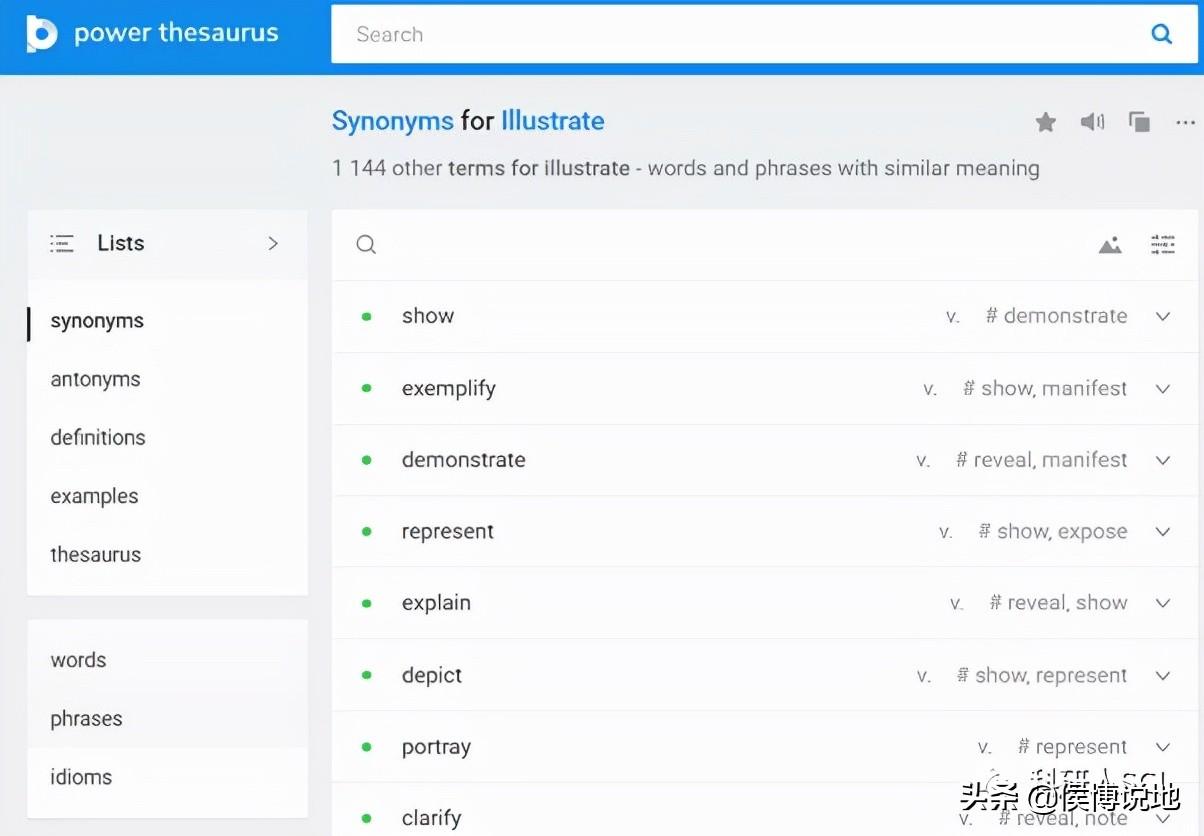Filter by phrases in sidebar
This screenshot has height=836, width=1204.
[x=86, y=719]
